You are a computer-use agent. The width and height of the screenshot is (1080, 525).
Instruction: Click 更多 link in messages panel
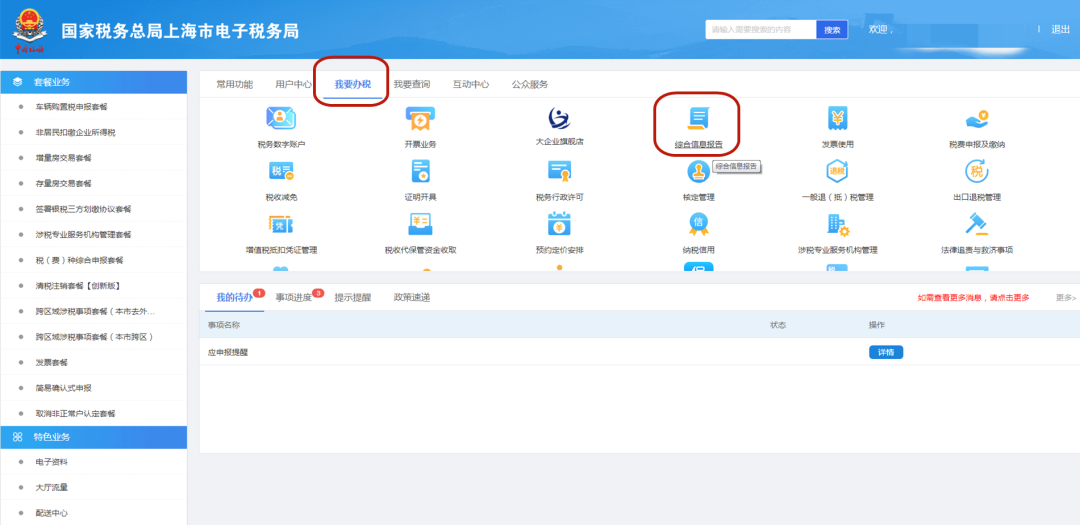(x=1066, y=298)
